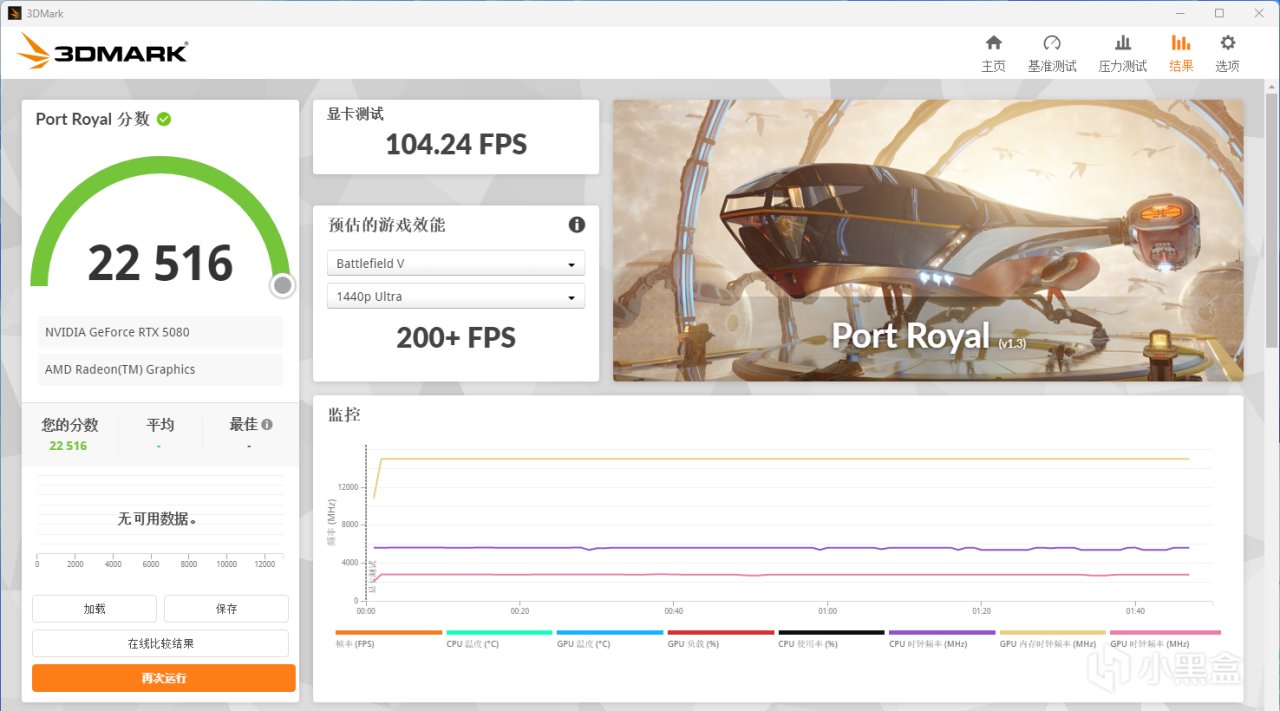Click the 保存 save button
Screen dimensions: 1280x711
click(x=226, y=608)
